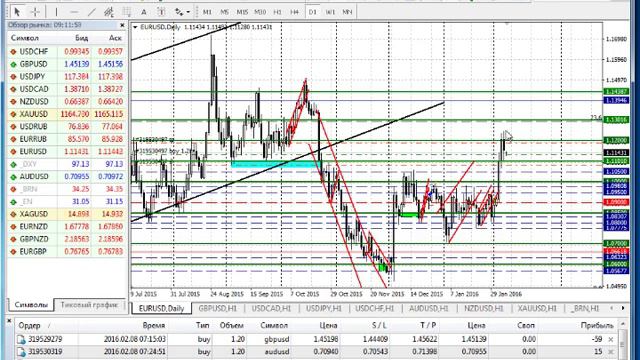640x360 pixels.
Task: Switch chart to M5 timeframe
Action: click(224, 12)
